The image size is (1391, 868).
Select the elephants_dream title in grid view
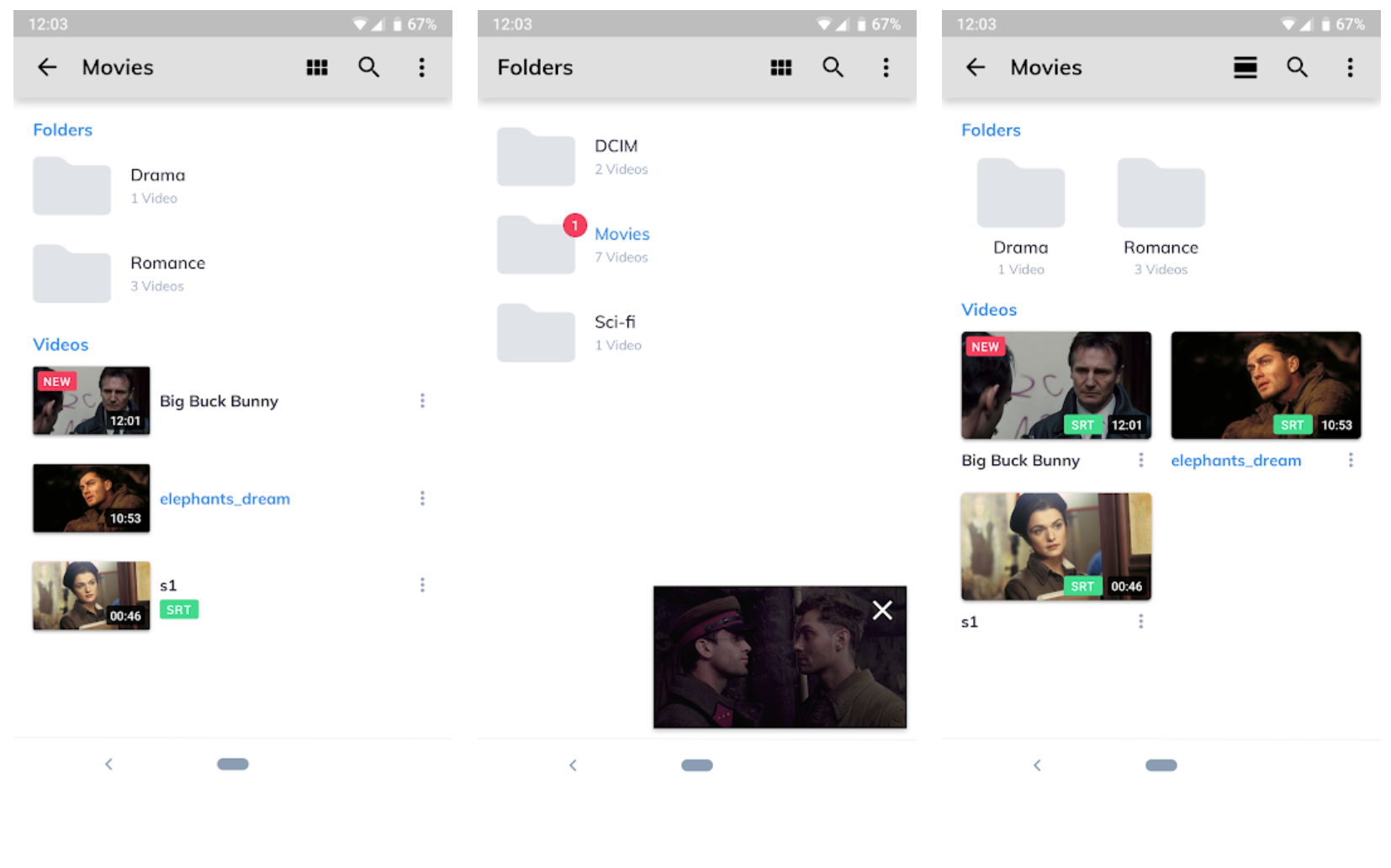pyautogui.click(x=1236, y=460)
